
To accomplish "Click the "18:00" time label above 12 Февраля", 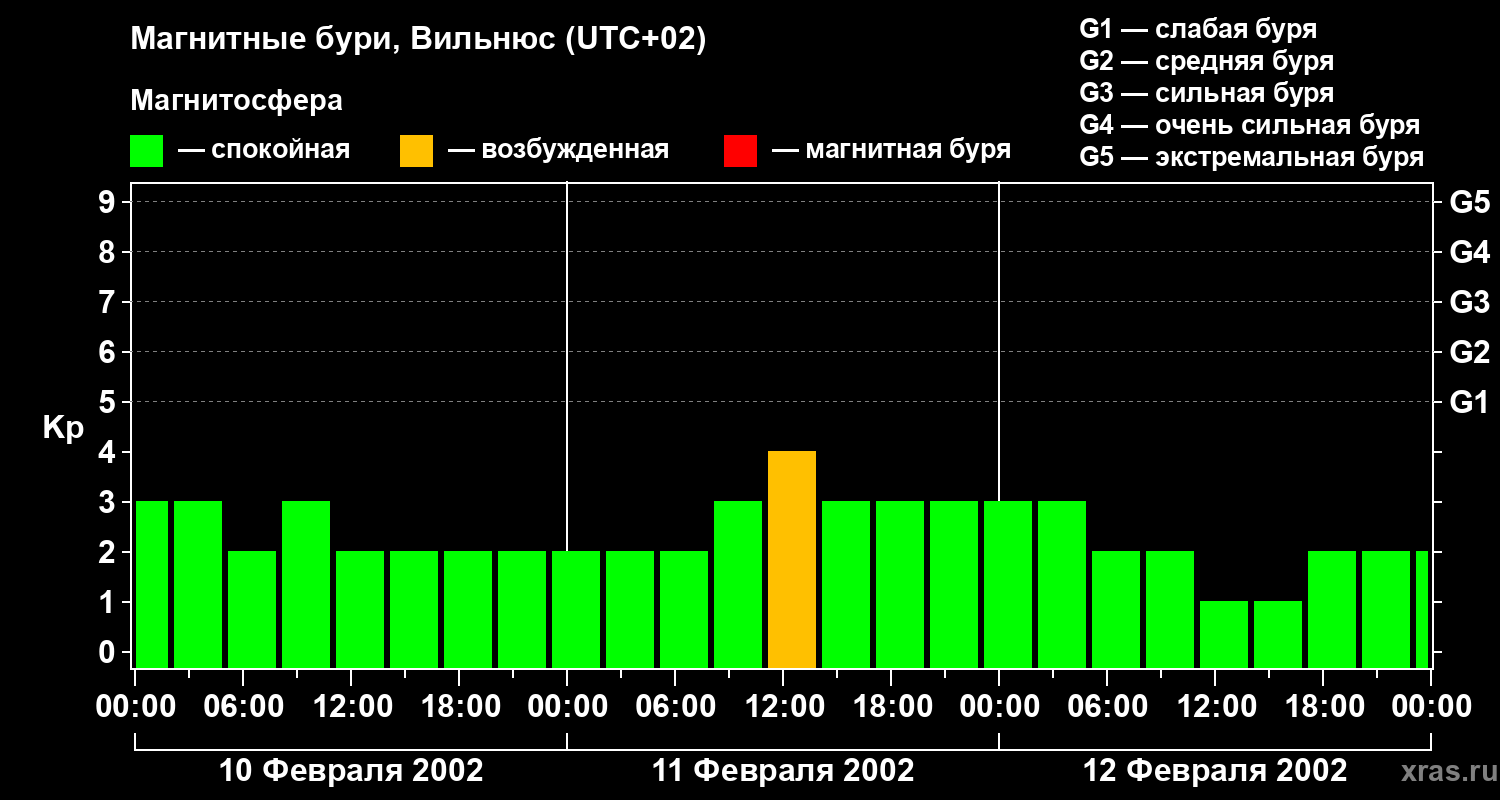I will [x=1323, y=706].
